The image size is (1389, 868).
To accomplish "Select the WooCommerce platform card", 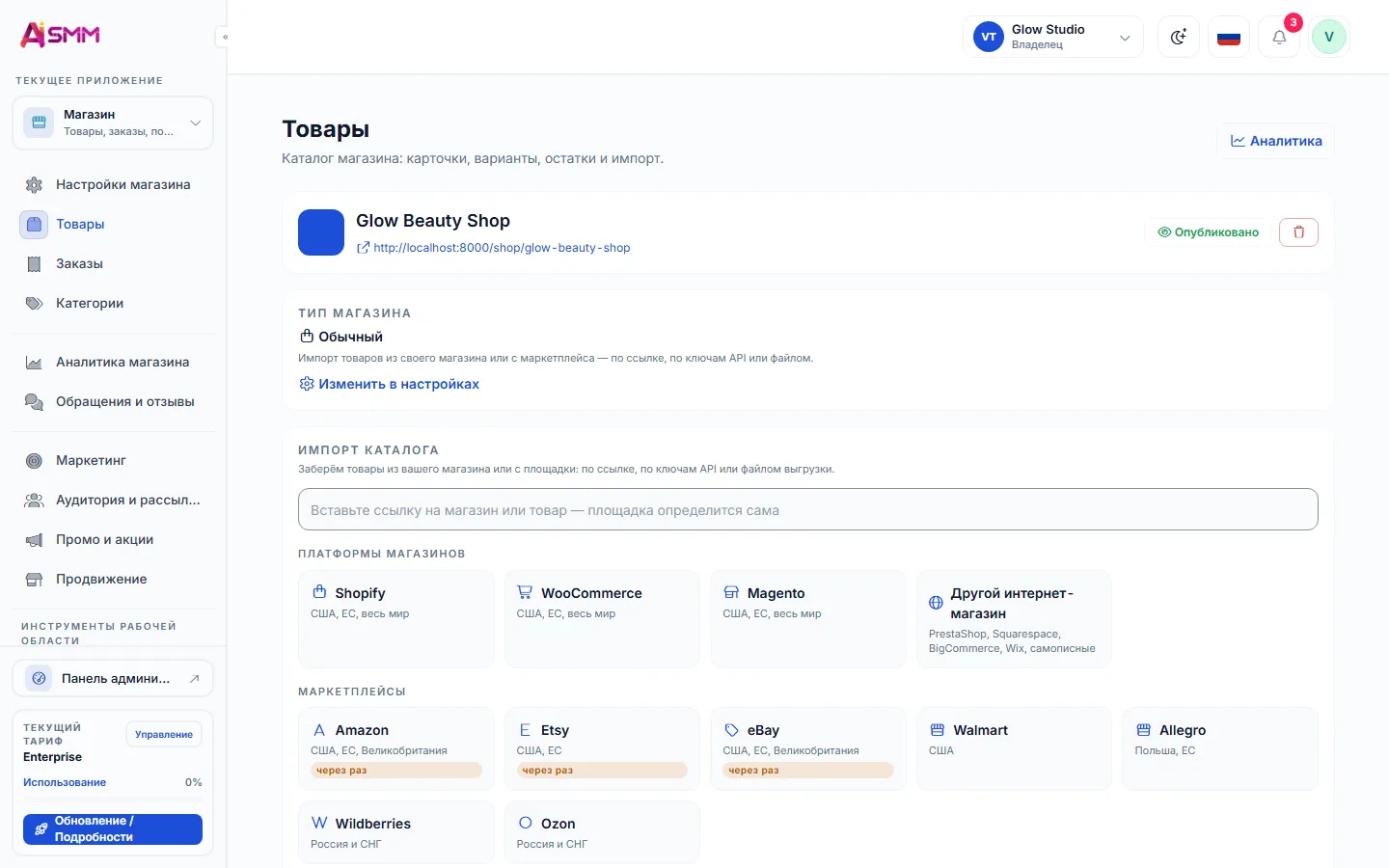I will (603, 619).
